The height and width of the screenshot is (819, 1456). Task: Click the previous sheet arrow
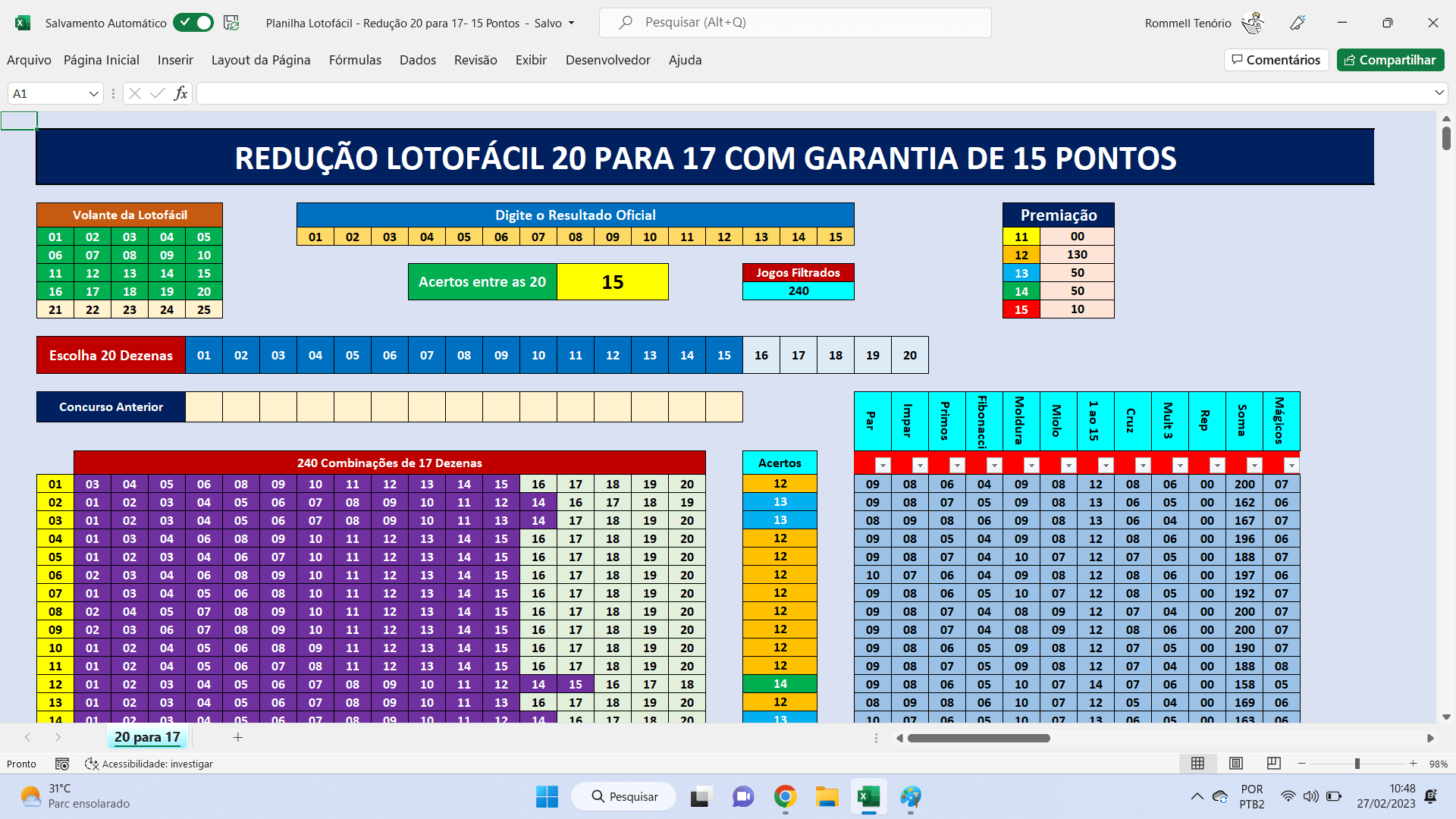tap(27, 737)
